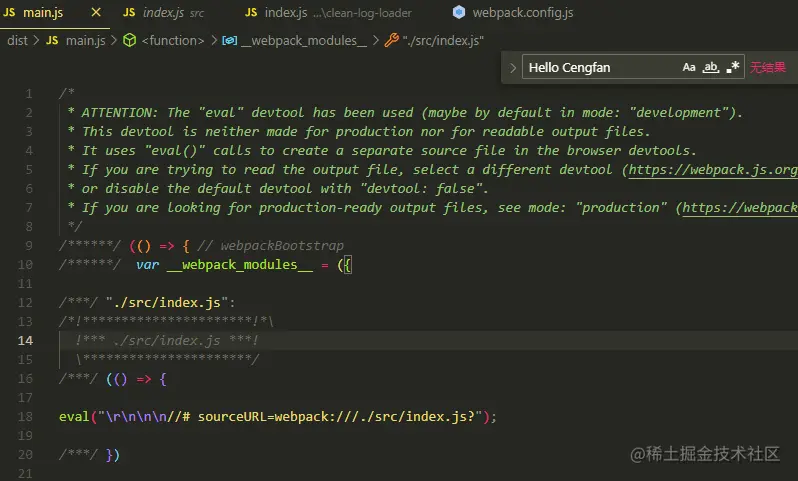Click the eval call on line 18

pyautogui.click(x=74, y=417)
